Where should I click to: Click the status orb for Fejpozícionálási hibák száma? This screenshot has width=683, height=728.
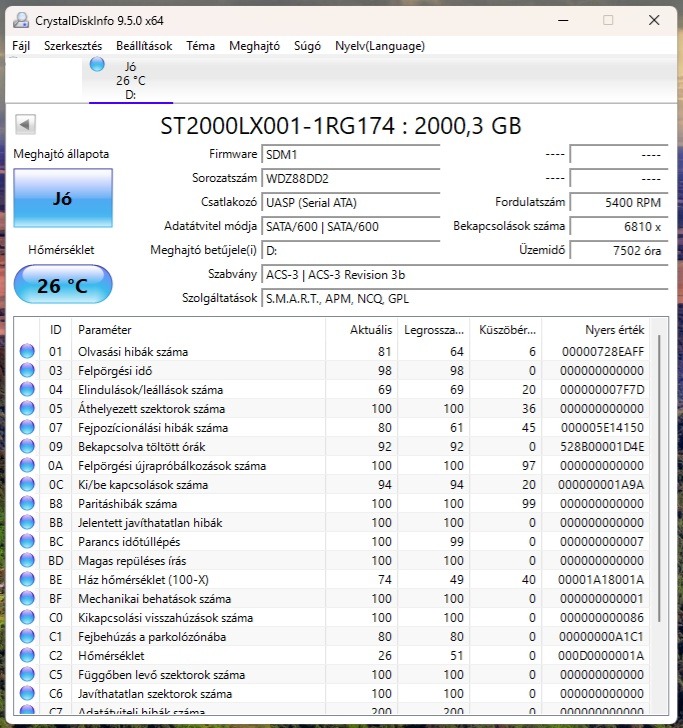click(27, 427)
